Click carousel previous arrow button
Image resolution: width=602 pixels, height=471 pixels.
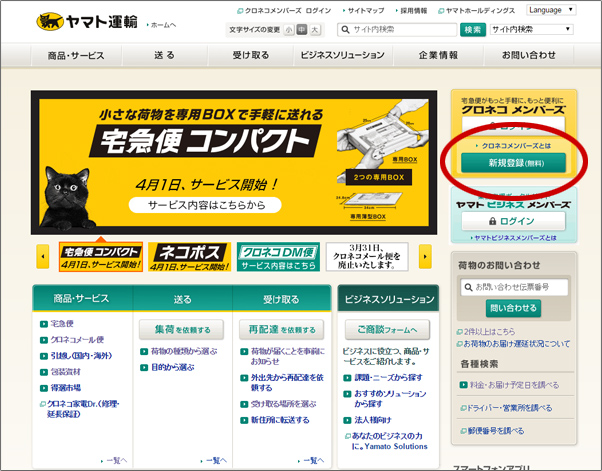[x=43, y=256]
